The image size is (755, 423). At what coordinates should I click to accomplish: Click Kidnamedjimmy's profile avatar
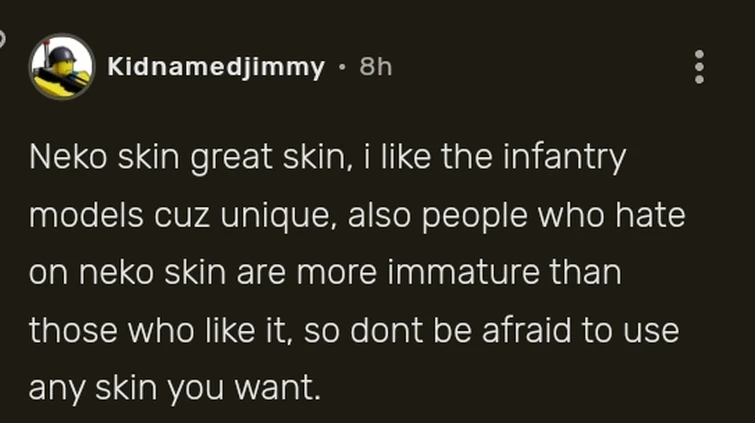(61, 67)
